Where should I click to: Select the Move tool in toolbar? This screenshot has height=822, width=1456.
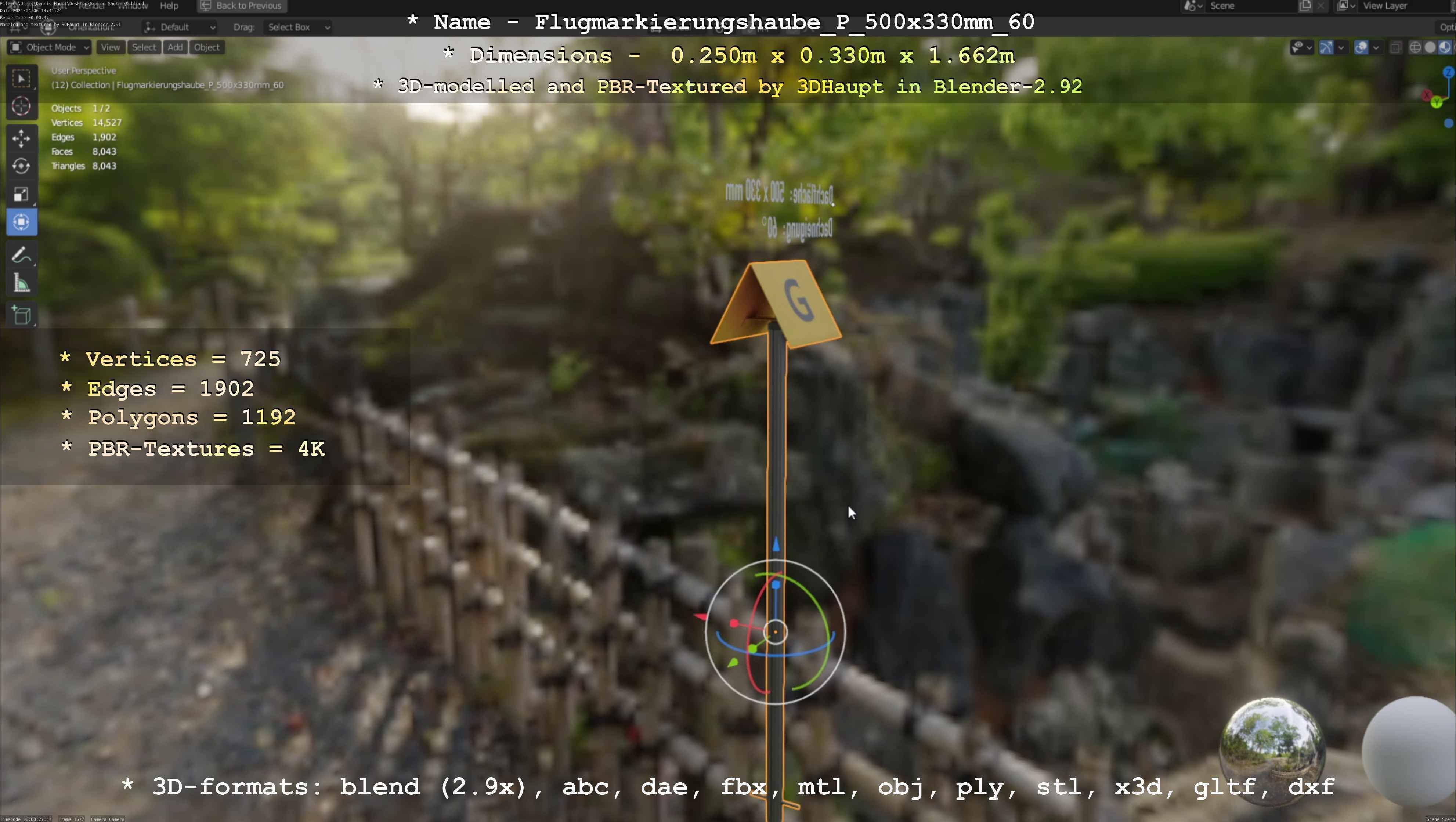(21, 138)
